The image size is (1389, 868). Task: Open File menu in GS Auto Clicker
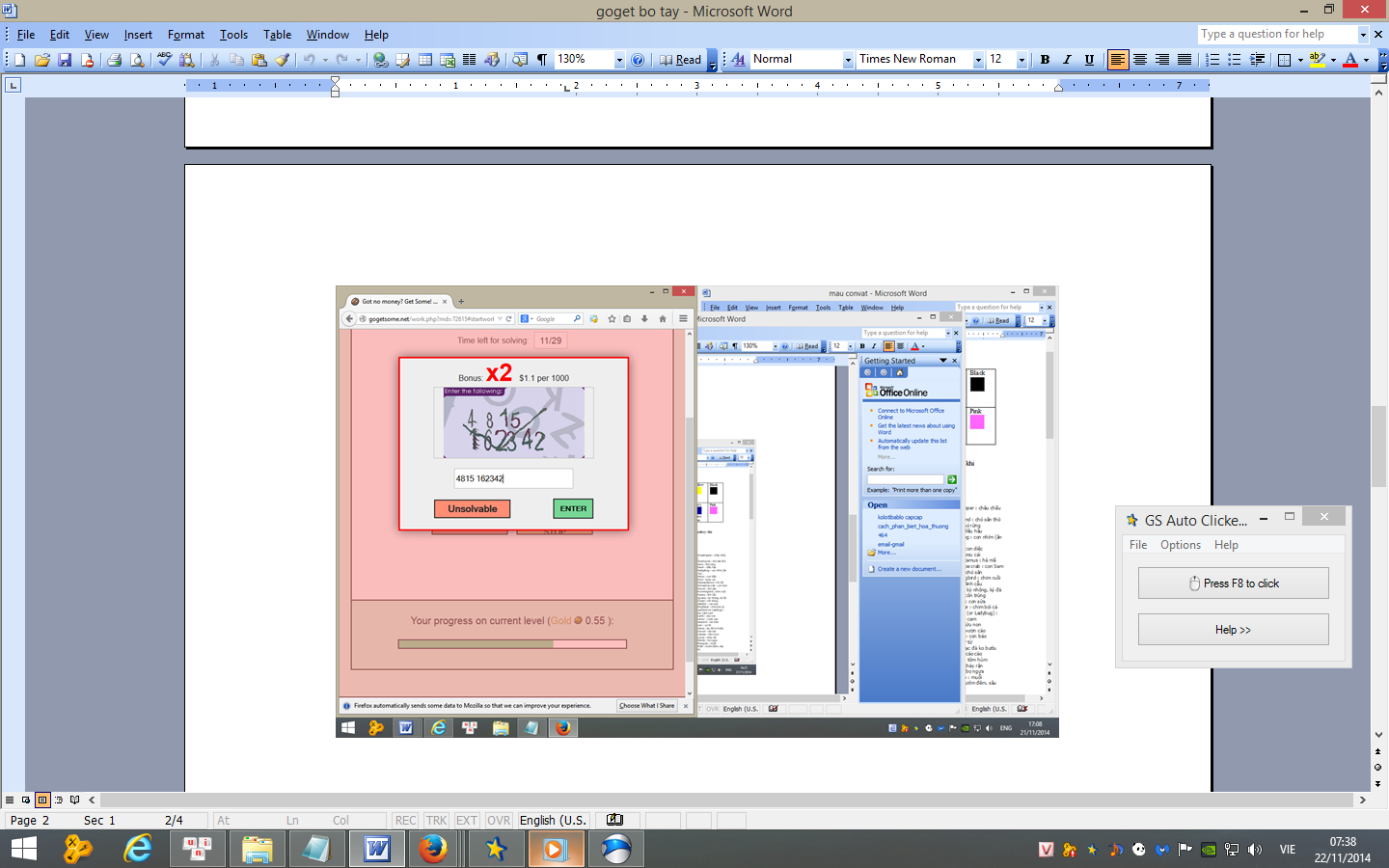point(1138,545)
